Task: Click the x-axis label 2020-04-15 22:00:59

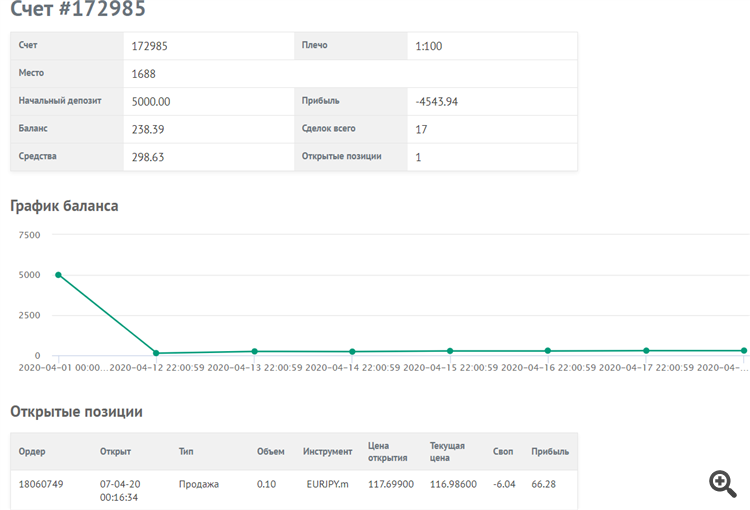Action: (x=450, y=368)
